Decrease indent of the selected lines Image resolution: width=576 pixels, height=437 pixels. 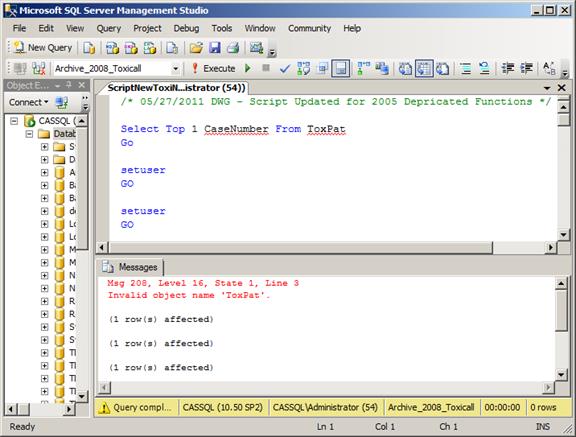[x=508, y=68]
